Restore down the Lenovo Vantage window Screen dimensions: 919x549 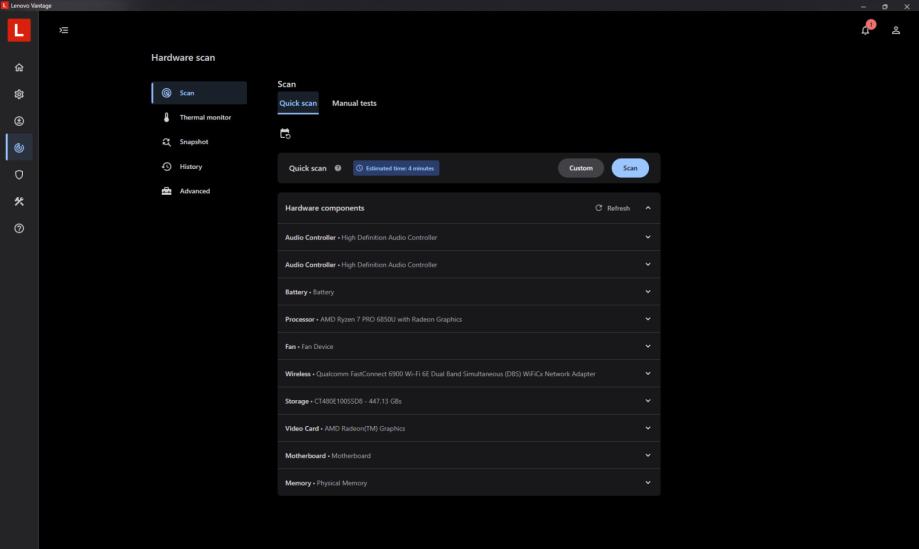tap(884, 6)
